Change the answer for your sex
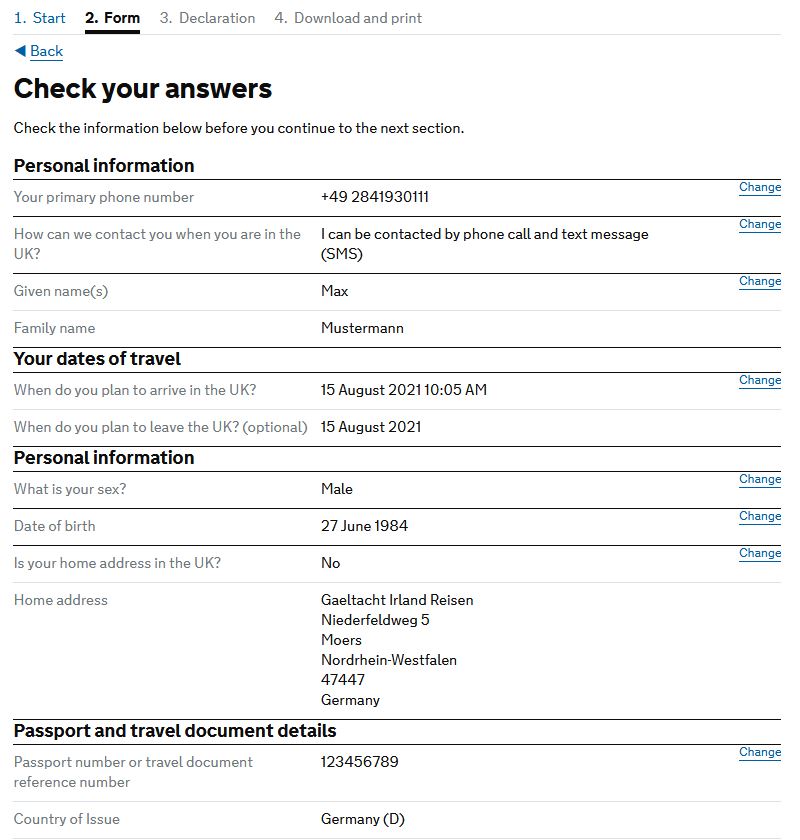Viewport: 800px width, 840px height. [x=759, y=479]
